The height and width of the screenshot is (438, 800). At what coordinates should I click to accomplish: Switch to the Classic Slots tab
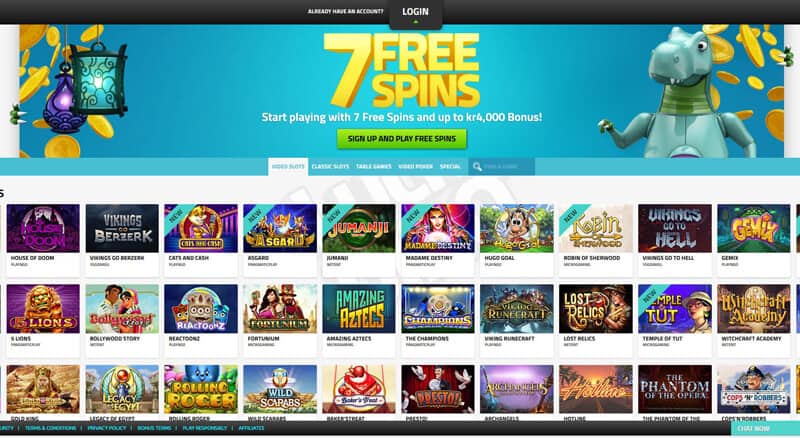tap(330, 166)
